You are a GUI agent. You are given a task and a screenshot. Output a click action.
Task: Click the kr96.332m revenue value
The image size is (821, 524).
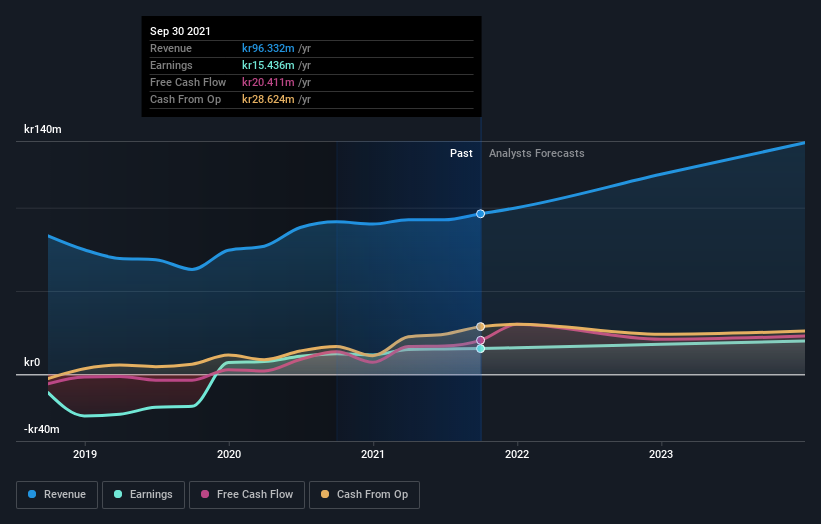click(x=268, y=48)
